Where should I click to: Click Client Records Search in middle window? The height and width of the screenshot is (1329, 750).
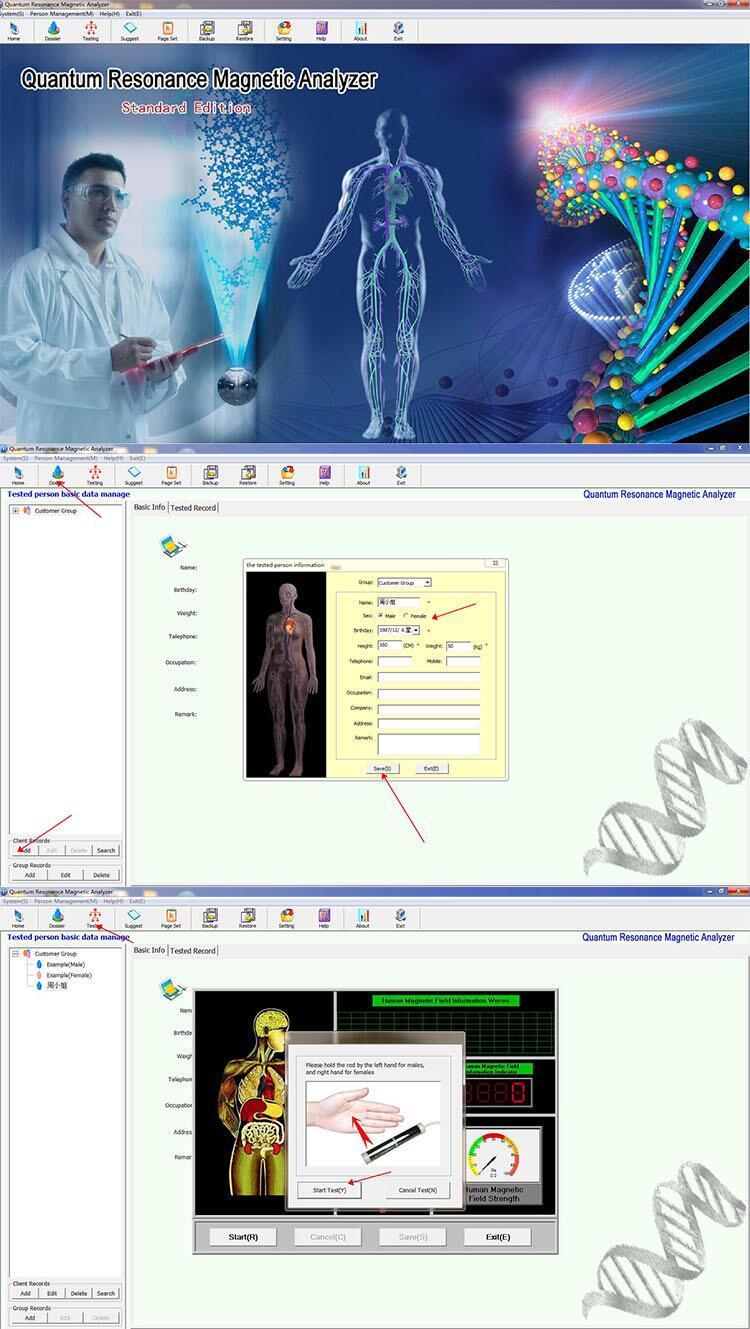[106, 851]
